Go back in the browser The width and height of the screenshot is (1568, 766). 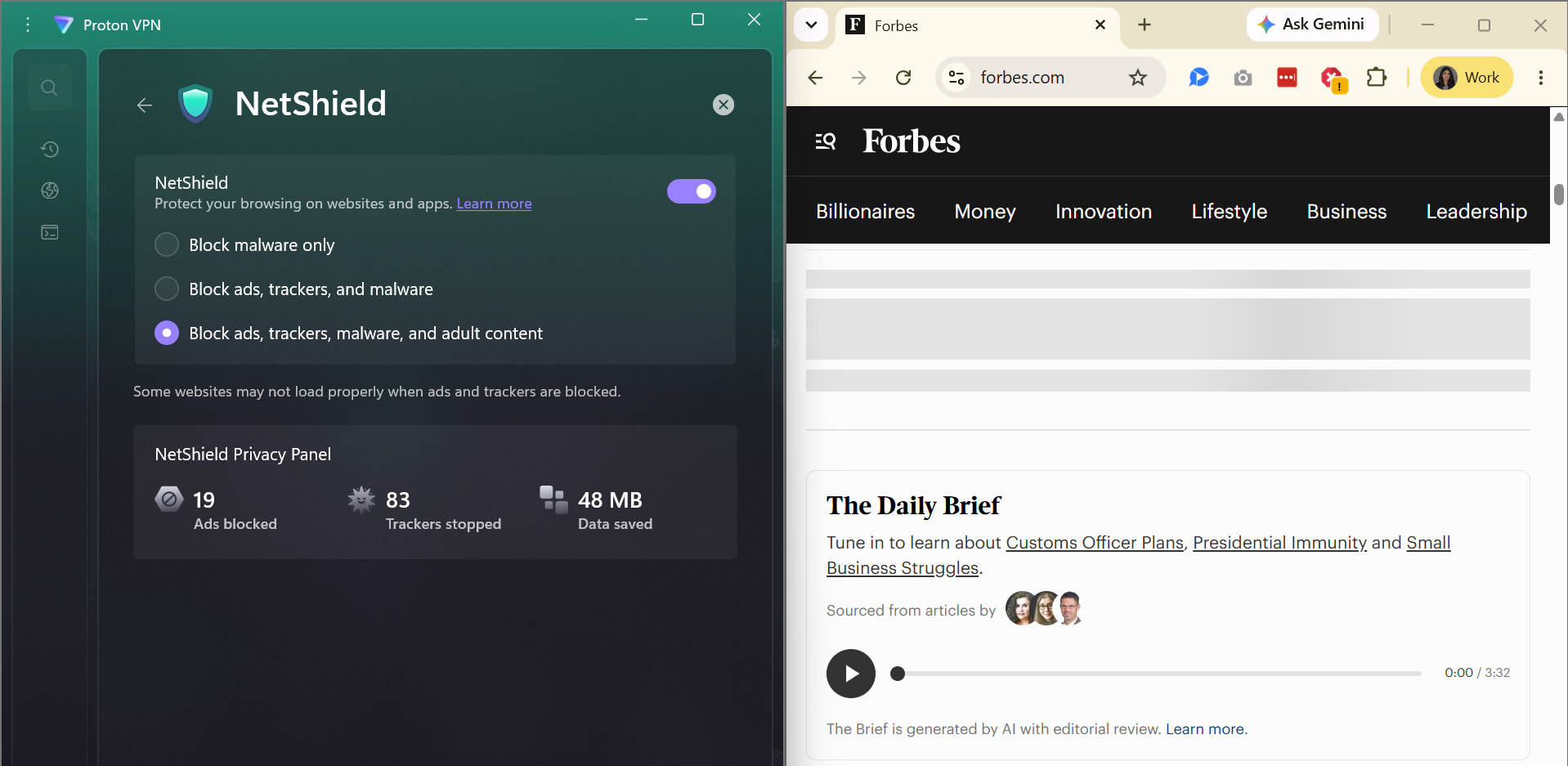(815, 78)
